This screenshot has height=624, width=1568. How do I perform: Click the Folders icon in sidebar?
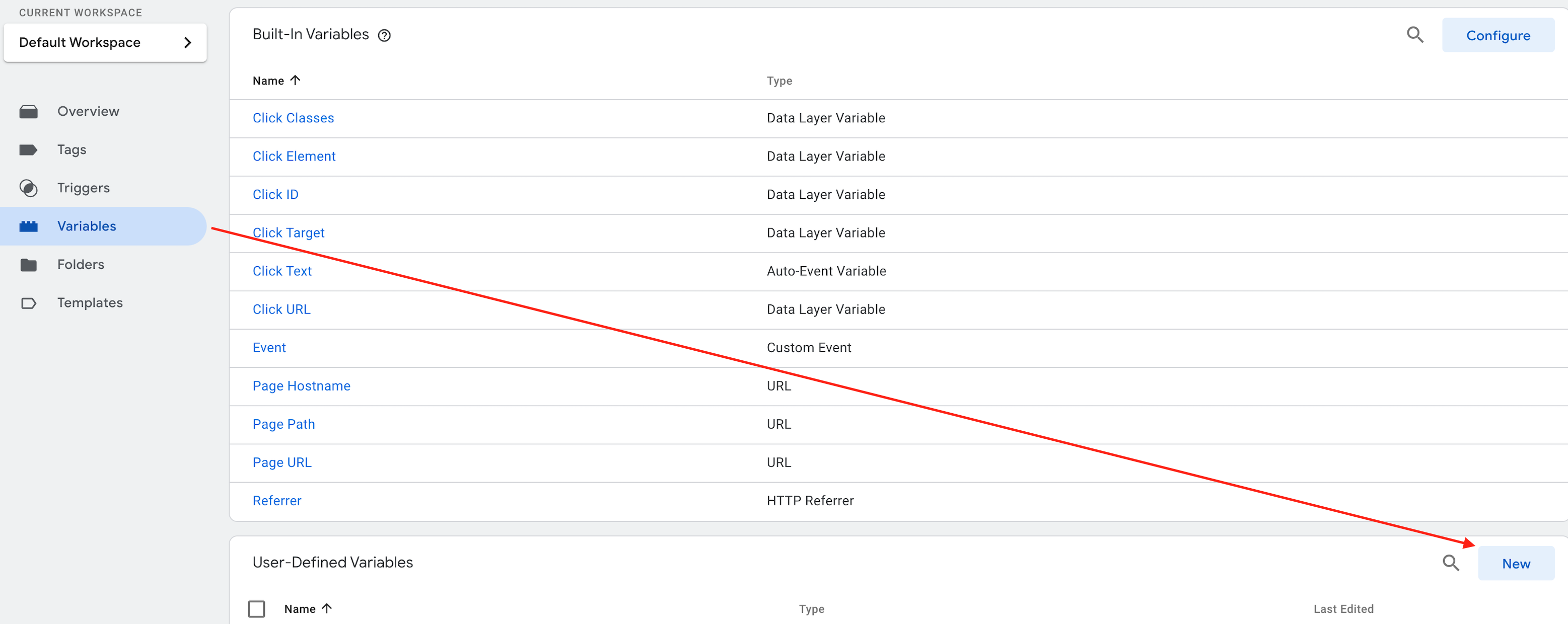[x=28, y=265]
